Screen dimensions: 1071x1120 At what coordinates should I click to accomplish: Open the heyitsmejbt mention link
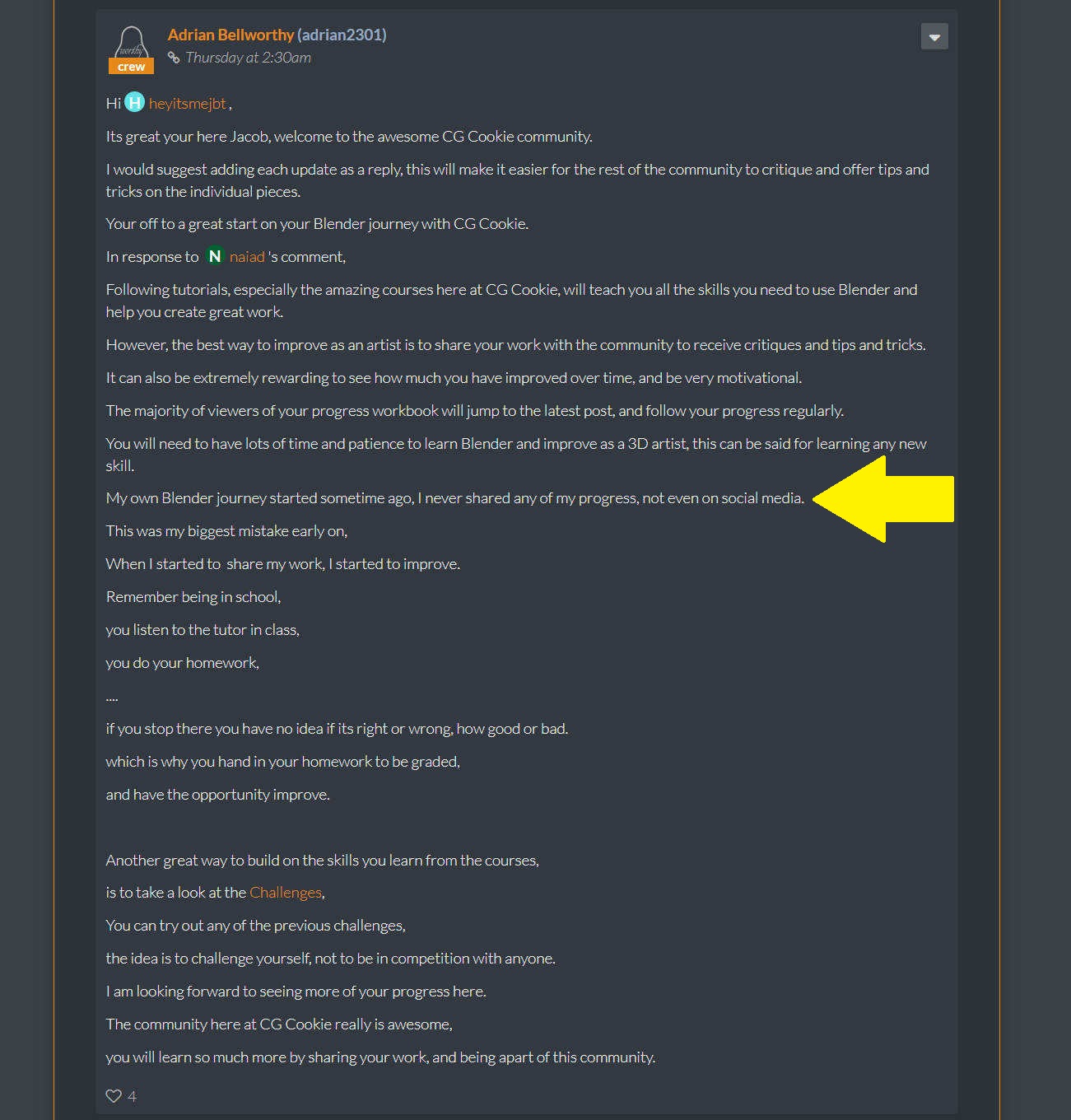point(188,104)
